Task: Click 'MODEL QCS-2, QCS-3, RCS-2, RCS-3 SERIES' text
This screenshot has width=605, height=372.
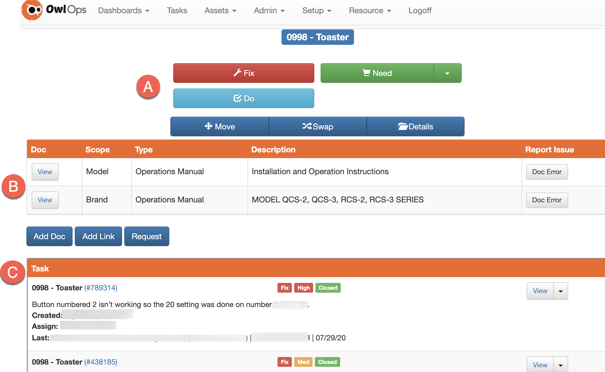Action: pyautogui.click(x=338, y=200)
